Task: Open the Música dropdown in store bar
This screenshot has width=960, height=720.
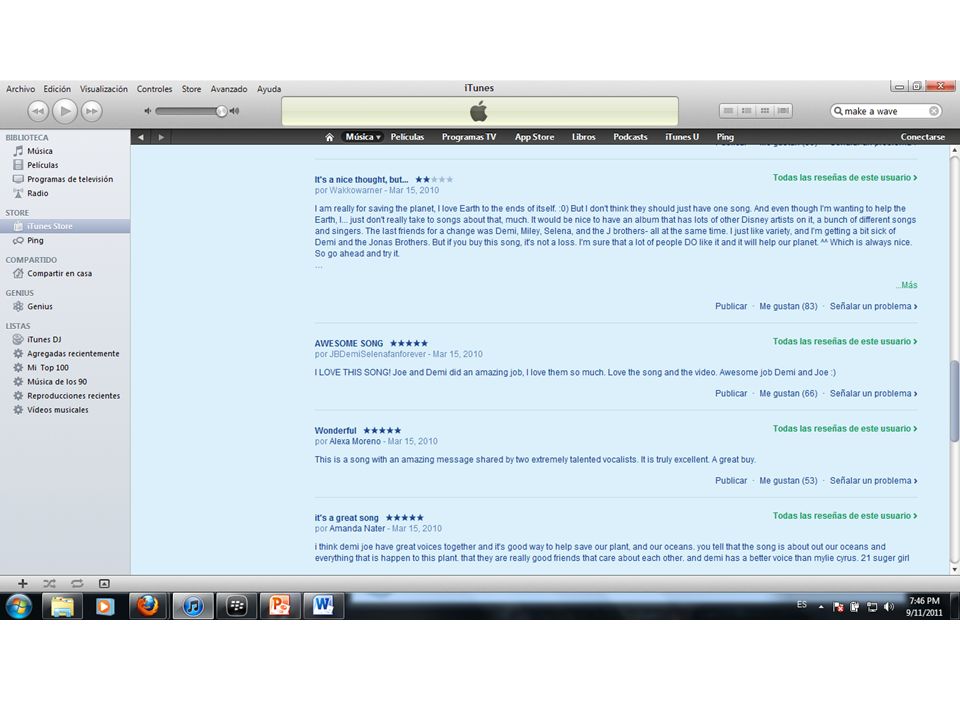Action: [362, 137]
